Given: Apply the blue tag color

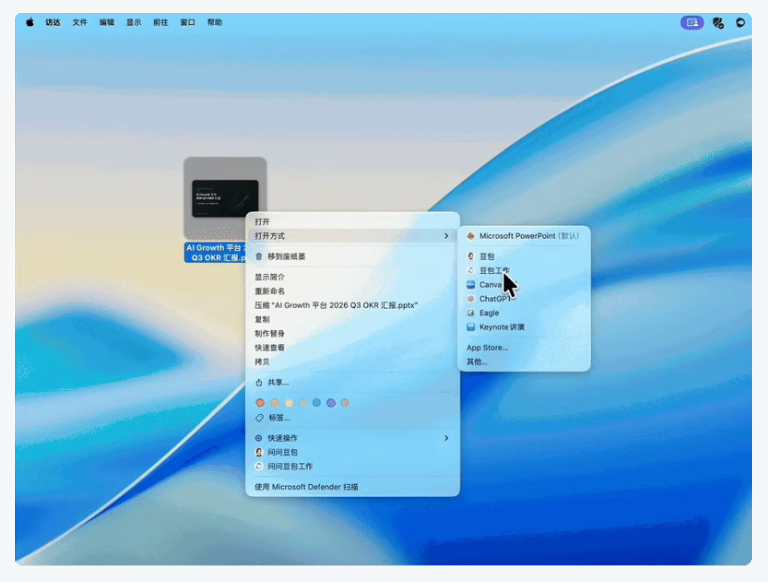Looking at the screenshot, I should coord(317,403).
